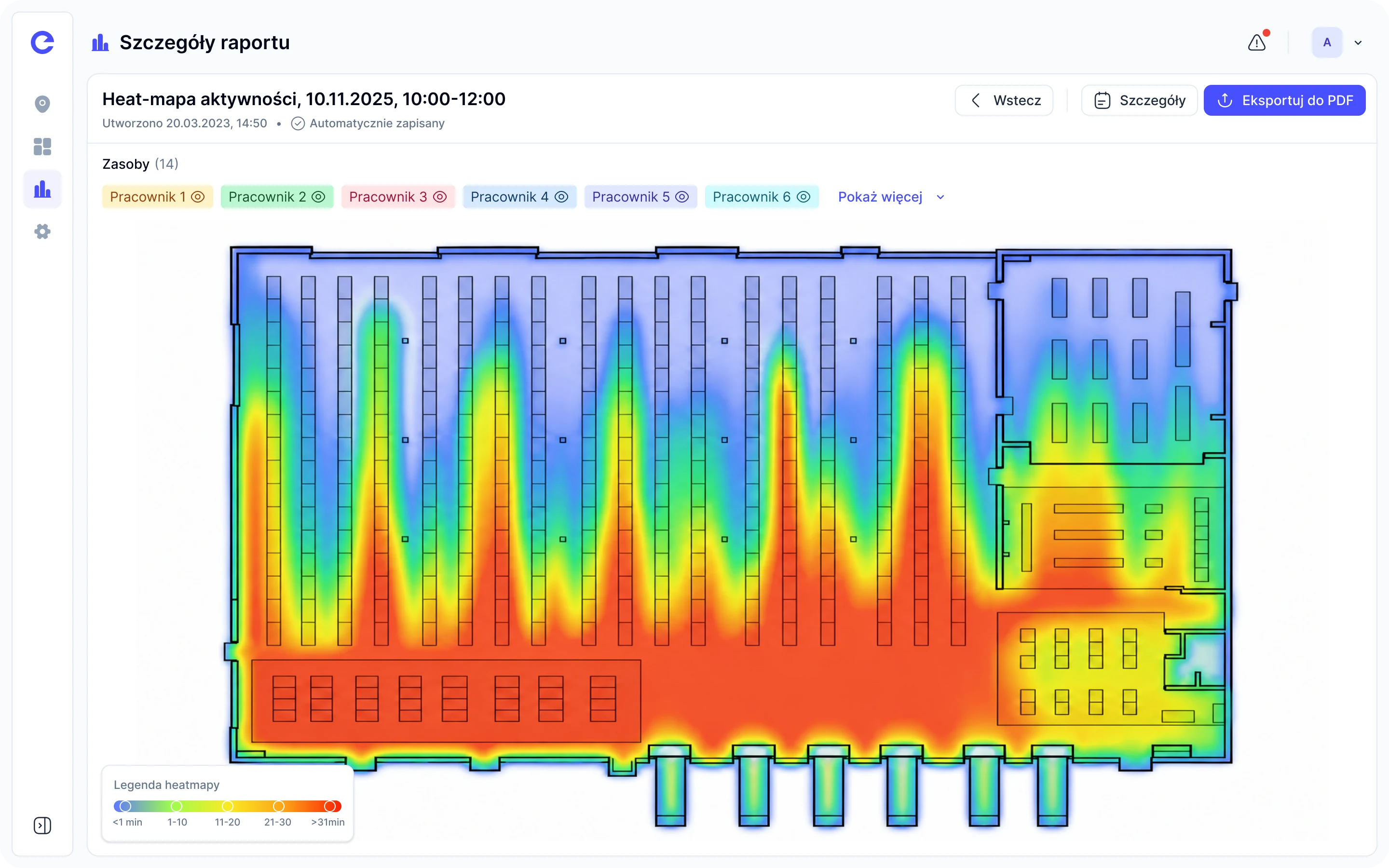Expand the chevron next to Pokaż więcej

940,197
